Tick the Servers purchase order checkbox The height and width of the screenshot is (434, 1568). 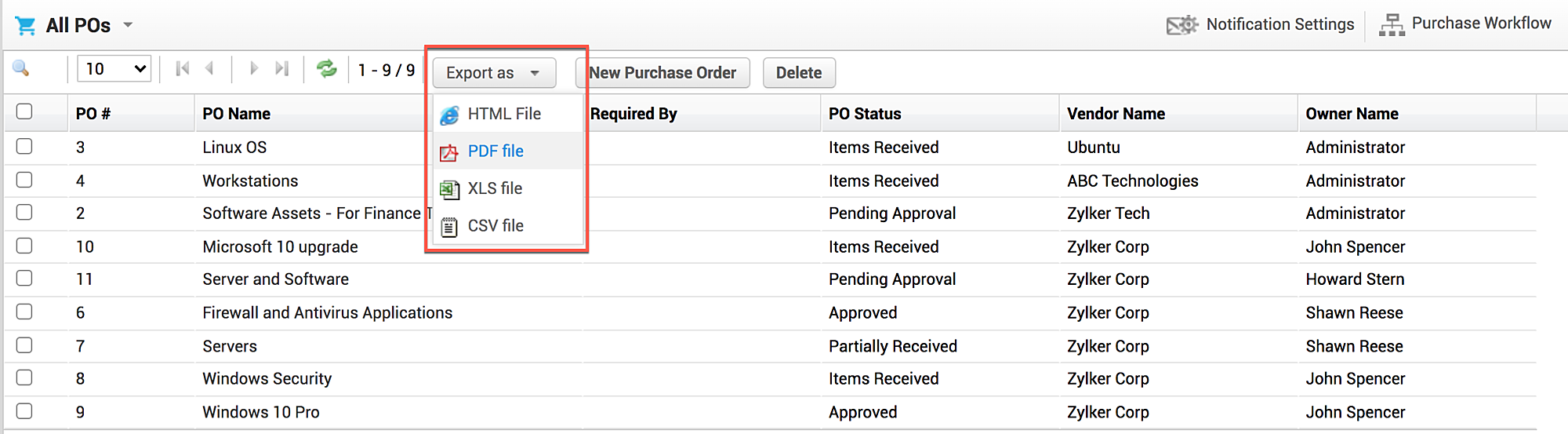(24, 345)
